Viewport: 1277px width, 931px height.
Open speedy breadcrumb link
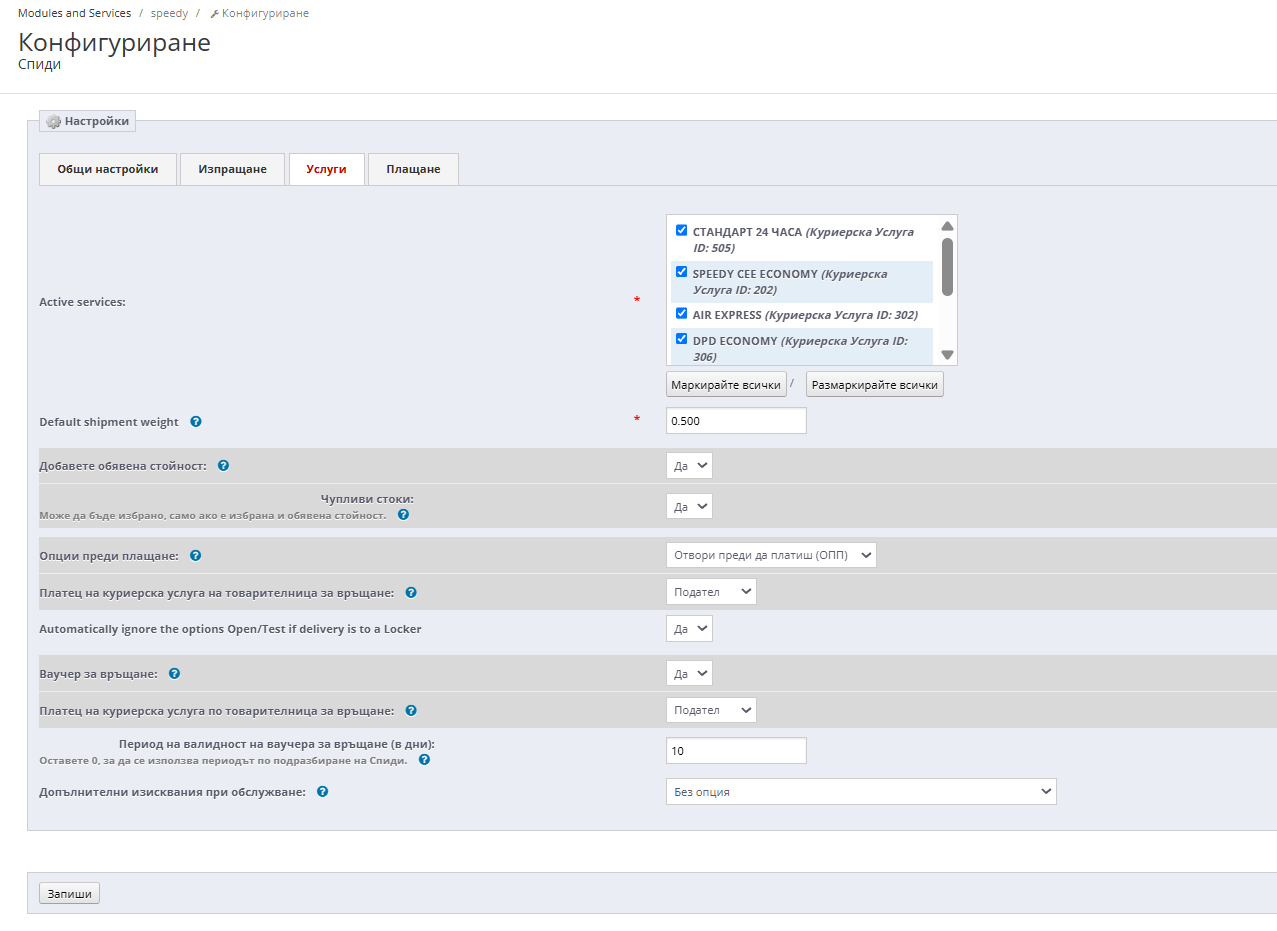point(169,13)
